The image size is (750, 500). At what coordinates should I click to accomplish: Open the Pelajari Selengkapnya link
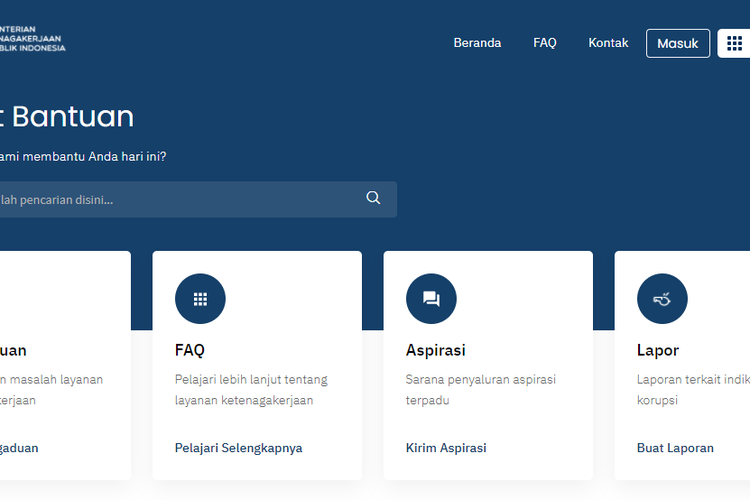pos(238,448)
